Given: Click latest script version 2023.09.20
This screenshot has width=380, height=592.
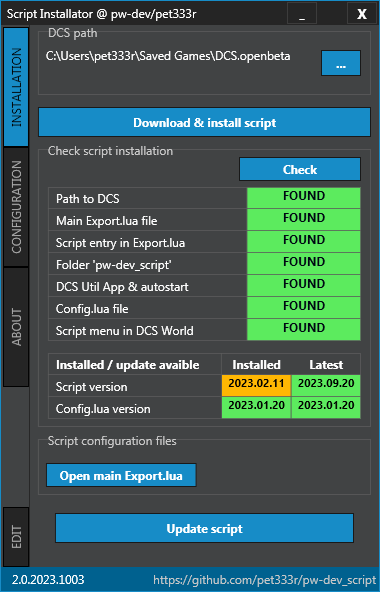Looking at the screenshot, I should point(326,385).
